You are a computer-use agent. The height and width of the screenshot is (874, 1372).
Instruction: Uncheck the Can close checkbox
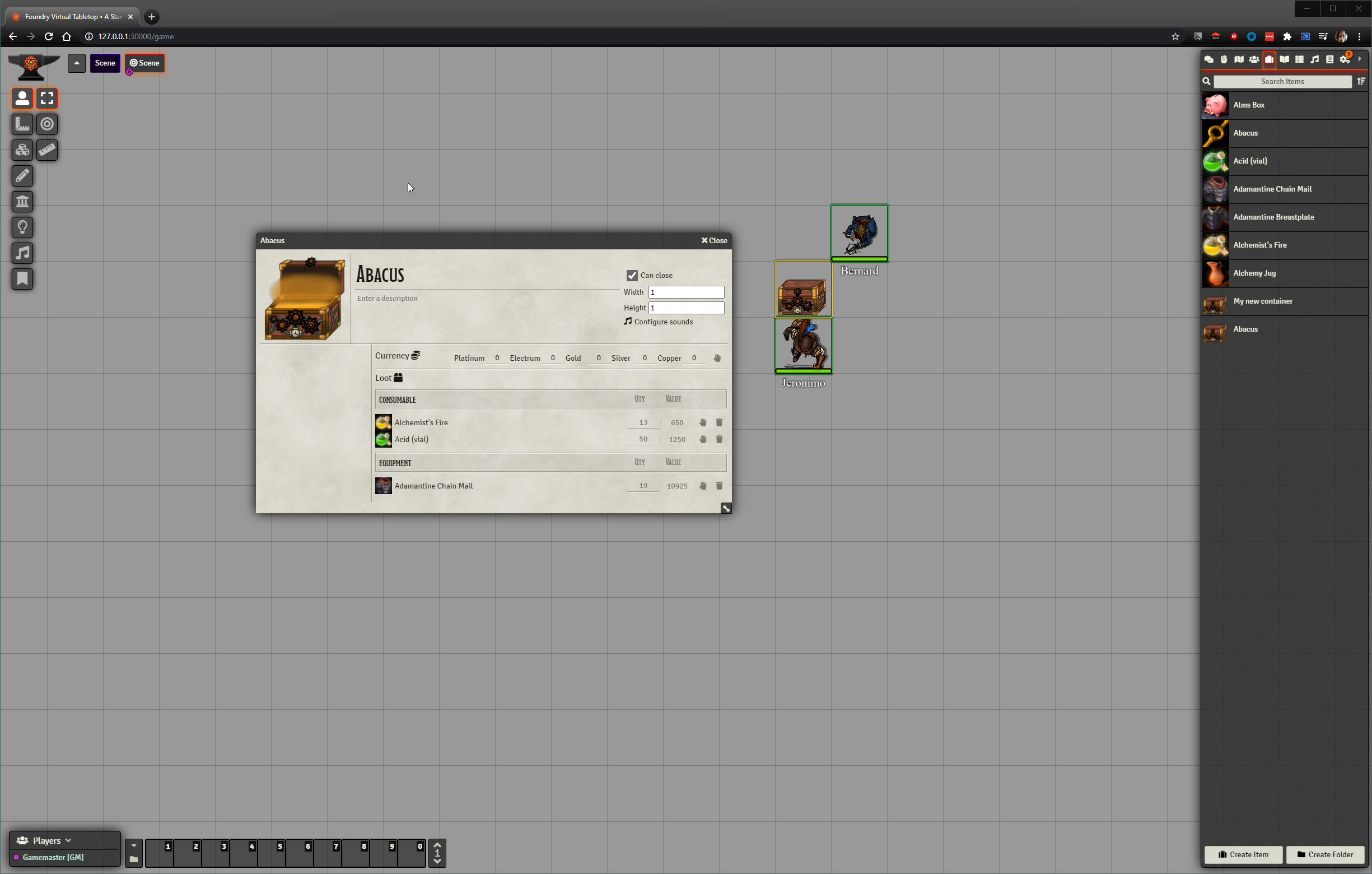click(632, 276)
